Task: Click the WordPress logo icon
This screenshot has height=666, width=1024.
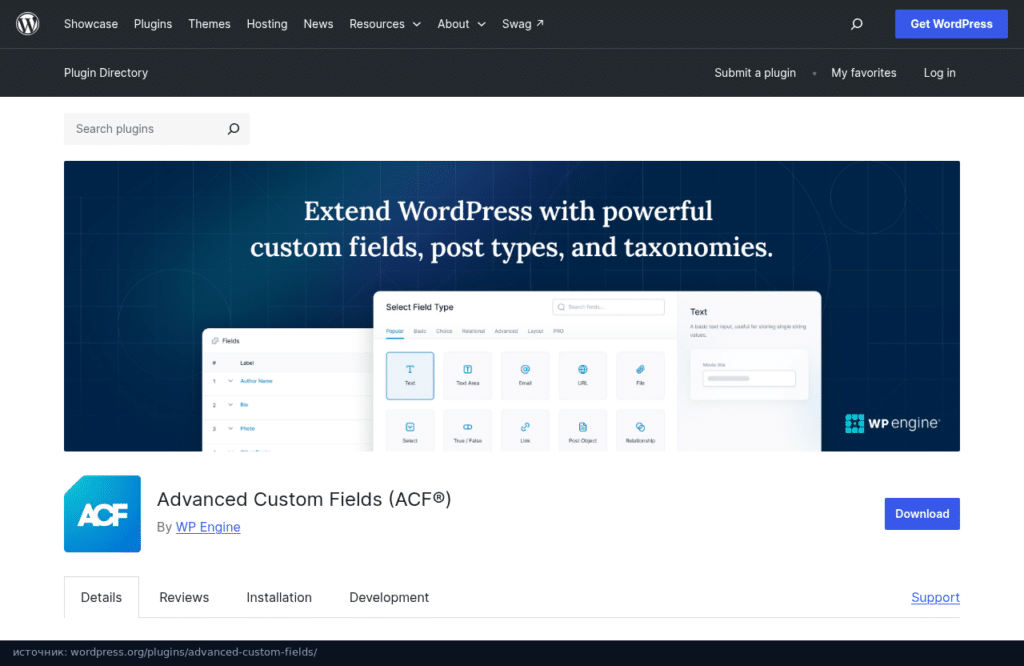Action: click(27, 24)
